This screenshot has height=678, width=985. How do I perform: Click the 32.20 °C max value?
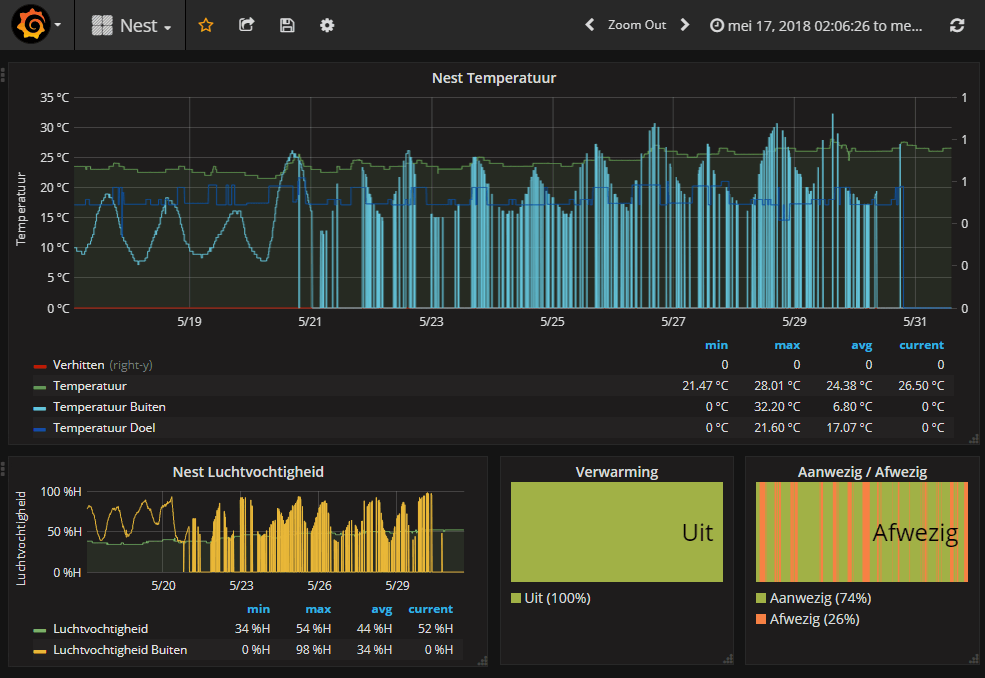pos(777,407)
